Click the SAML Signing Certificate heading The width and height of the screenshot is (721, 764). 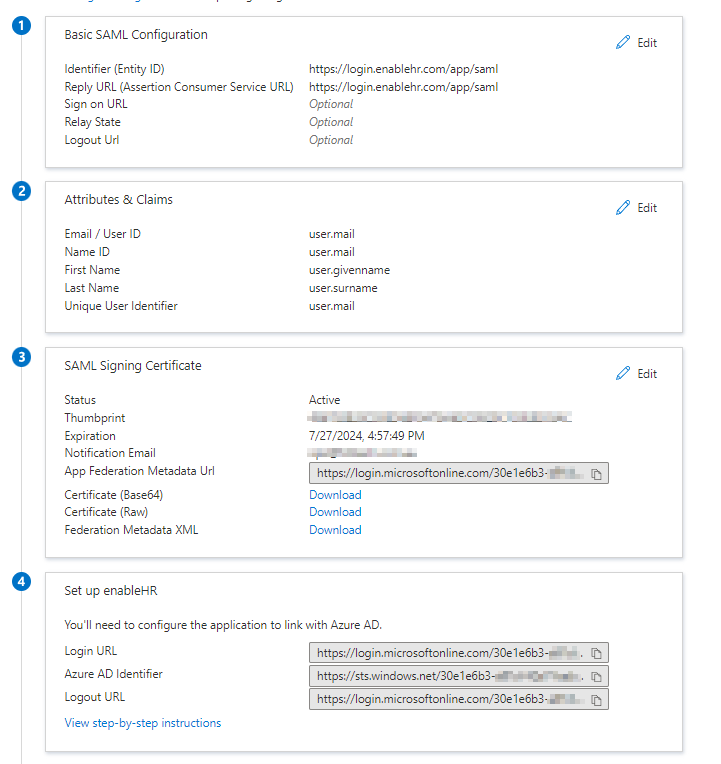pyautogui.click(x=133, y=366)
